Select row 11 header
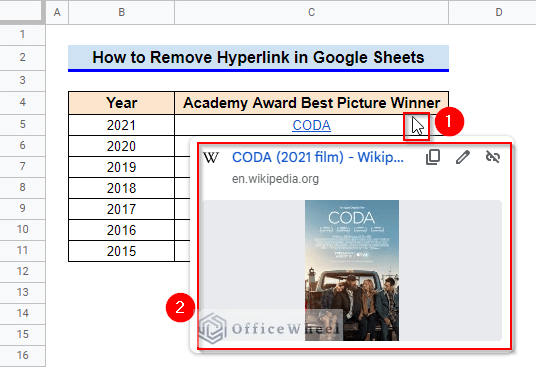The image size is (536, 367). 22,250
